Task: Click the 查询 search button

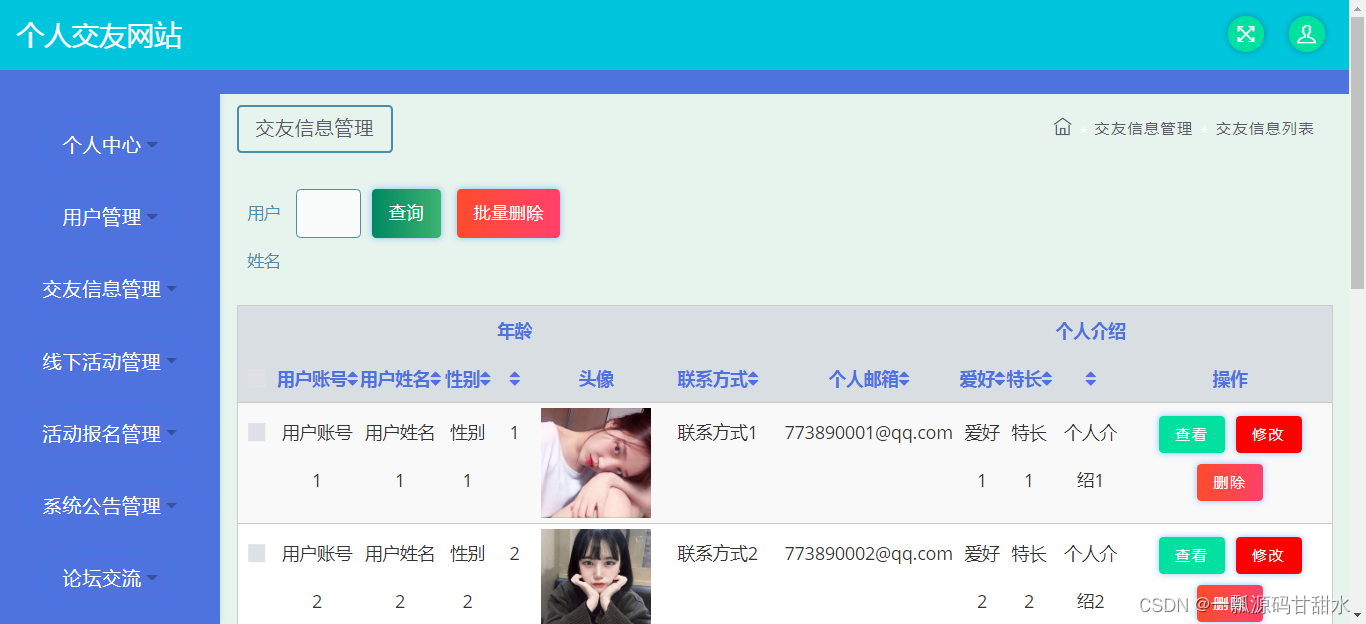Action: coord(406,213)
